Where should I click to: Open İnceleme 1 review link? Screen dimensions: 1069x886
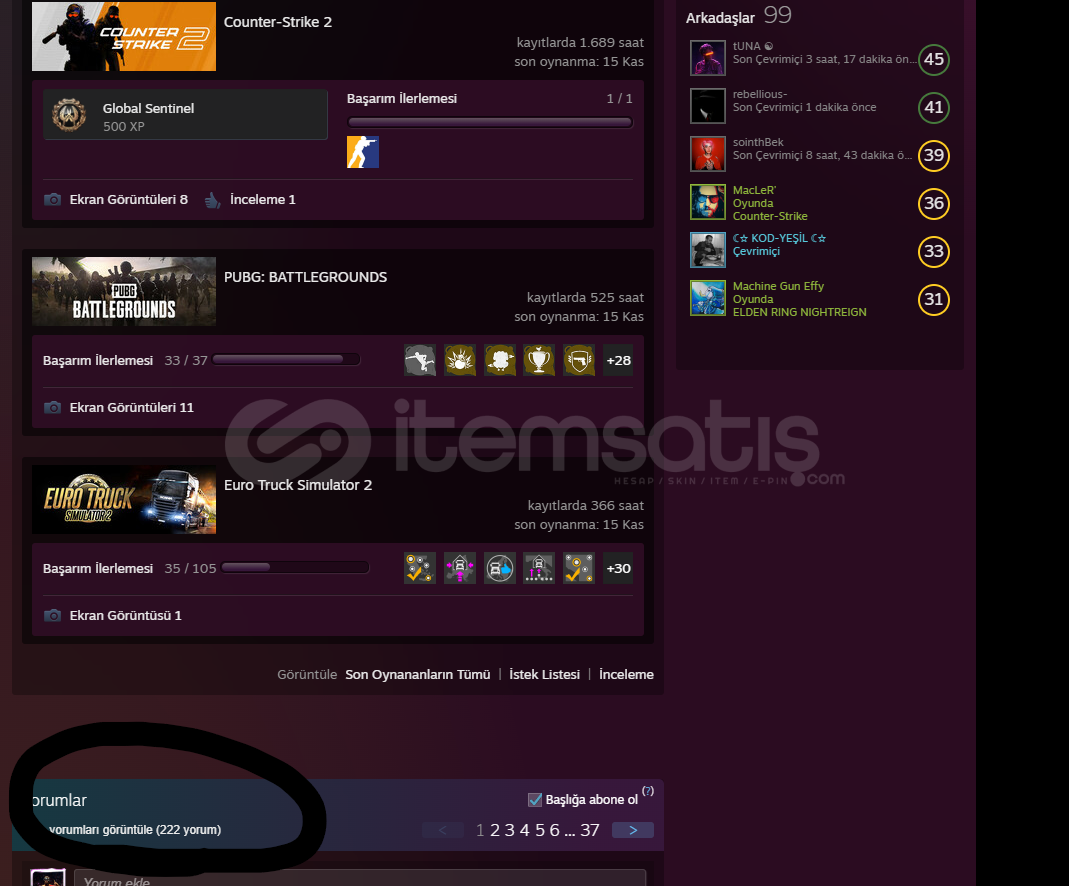[262, 200]
